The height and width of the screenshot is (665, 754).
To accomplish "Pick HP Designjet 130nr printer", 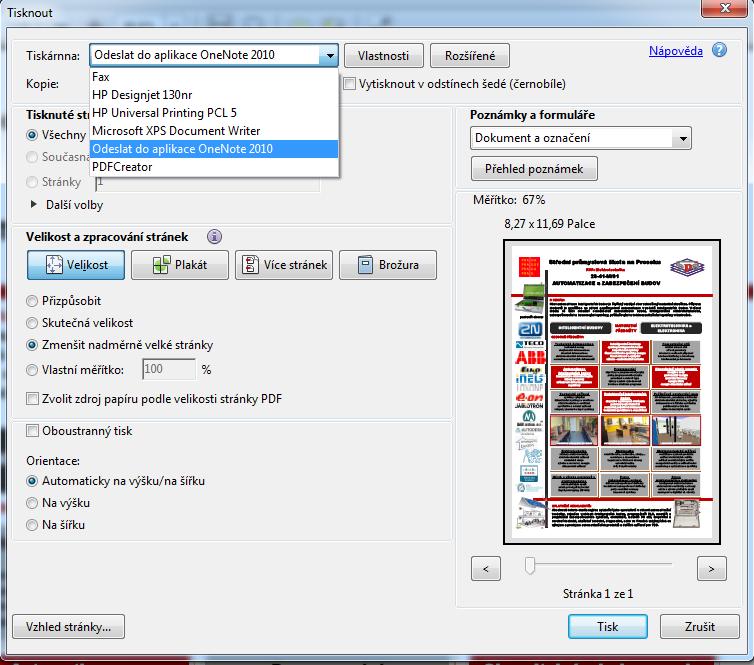I will click(214, 95).
